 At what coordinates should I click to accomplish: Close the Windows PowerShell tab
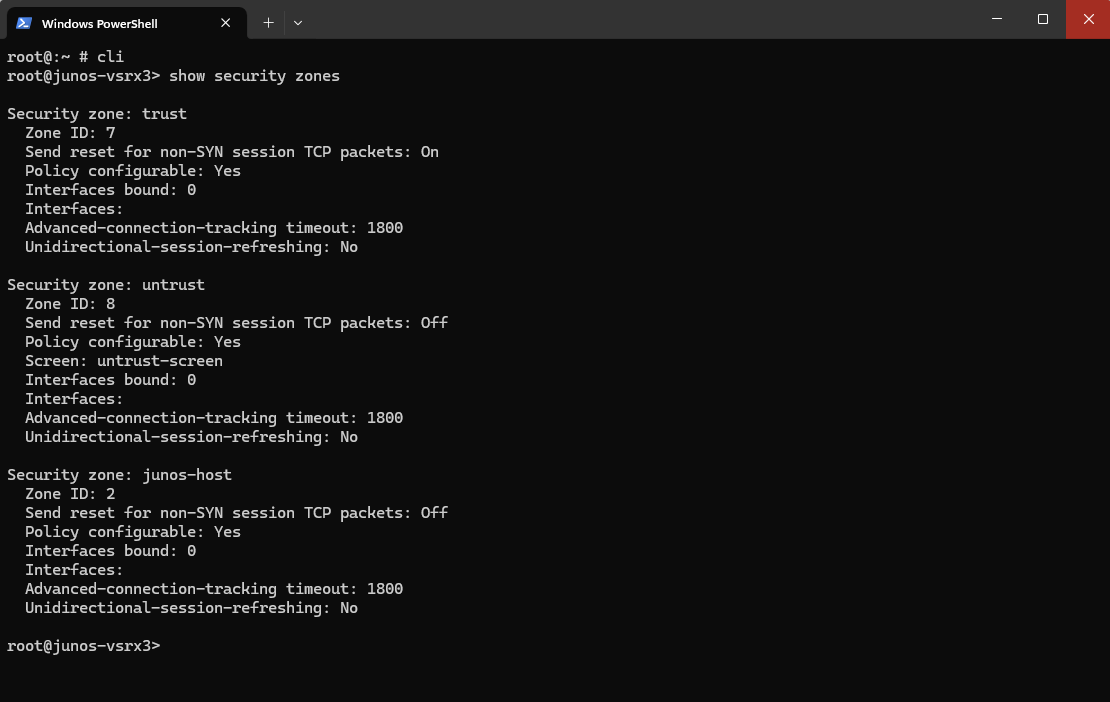(225, 23)
